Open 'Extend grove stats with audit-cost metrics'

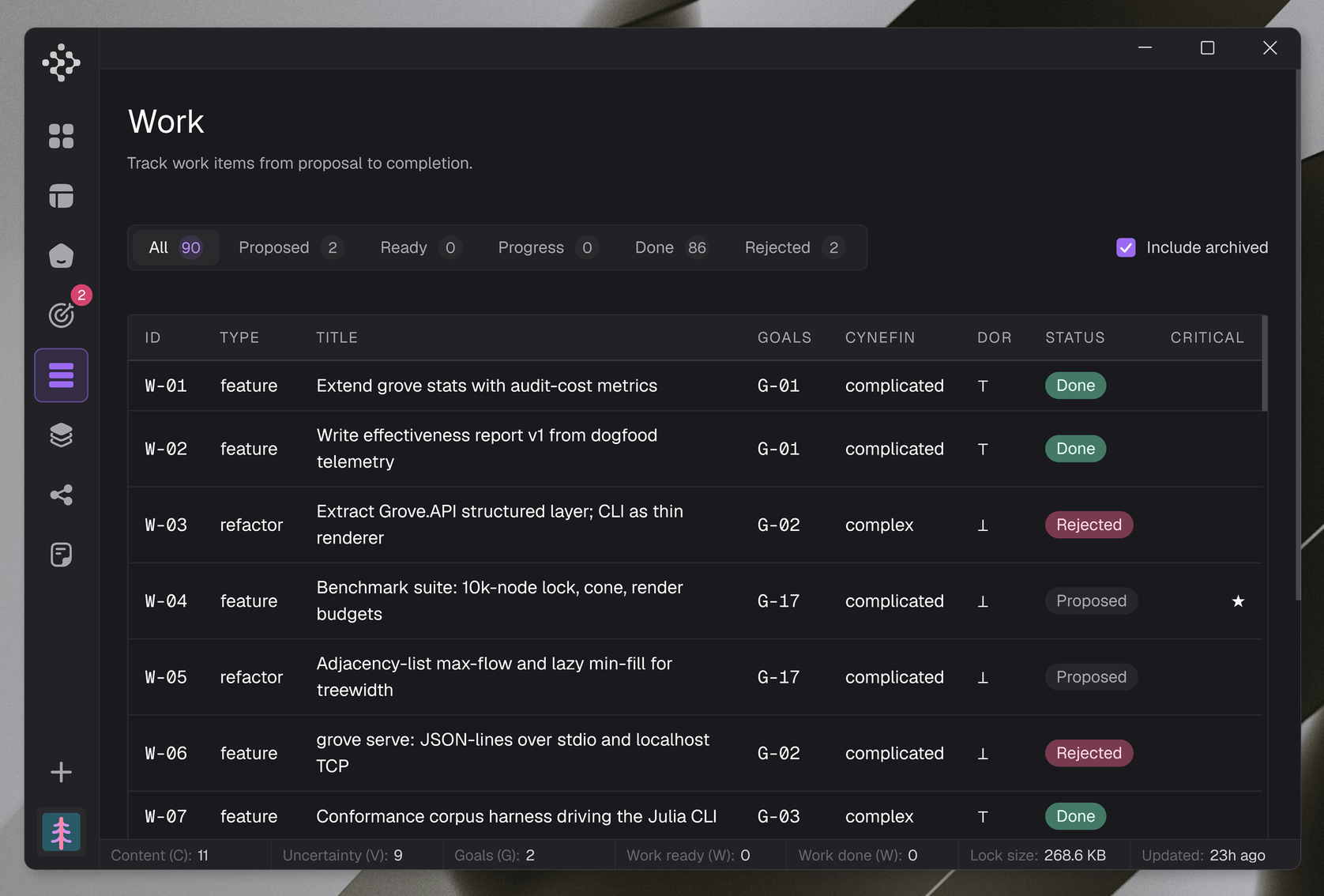pyautogui.click(x=487, y=386)
